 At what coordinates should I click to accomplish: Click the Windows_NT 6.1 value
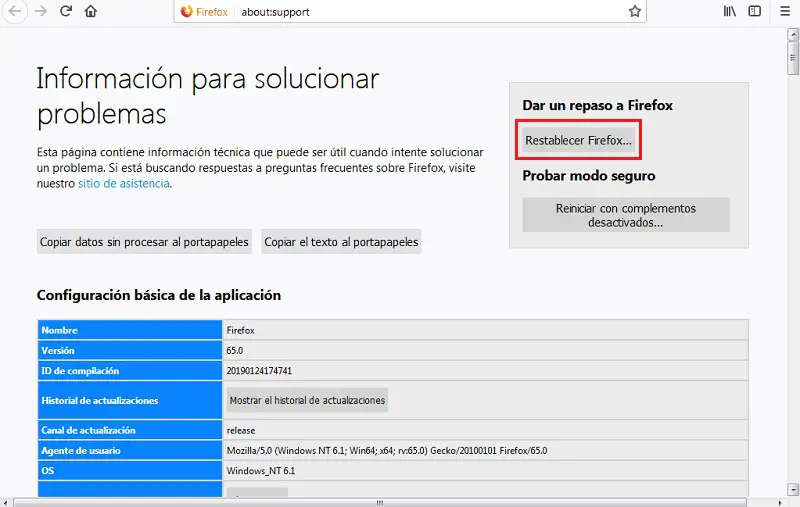261,471
